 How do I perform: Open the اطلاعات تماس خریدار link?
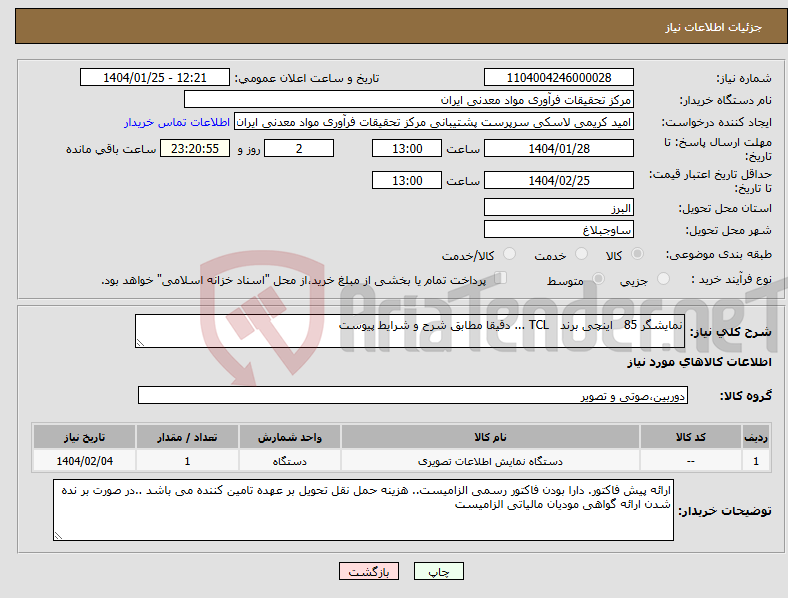point(177,122)
